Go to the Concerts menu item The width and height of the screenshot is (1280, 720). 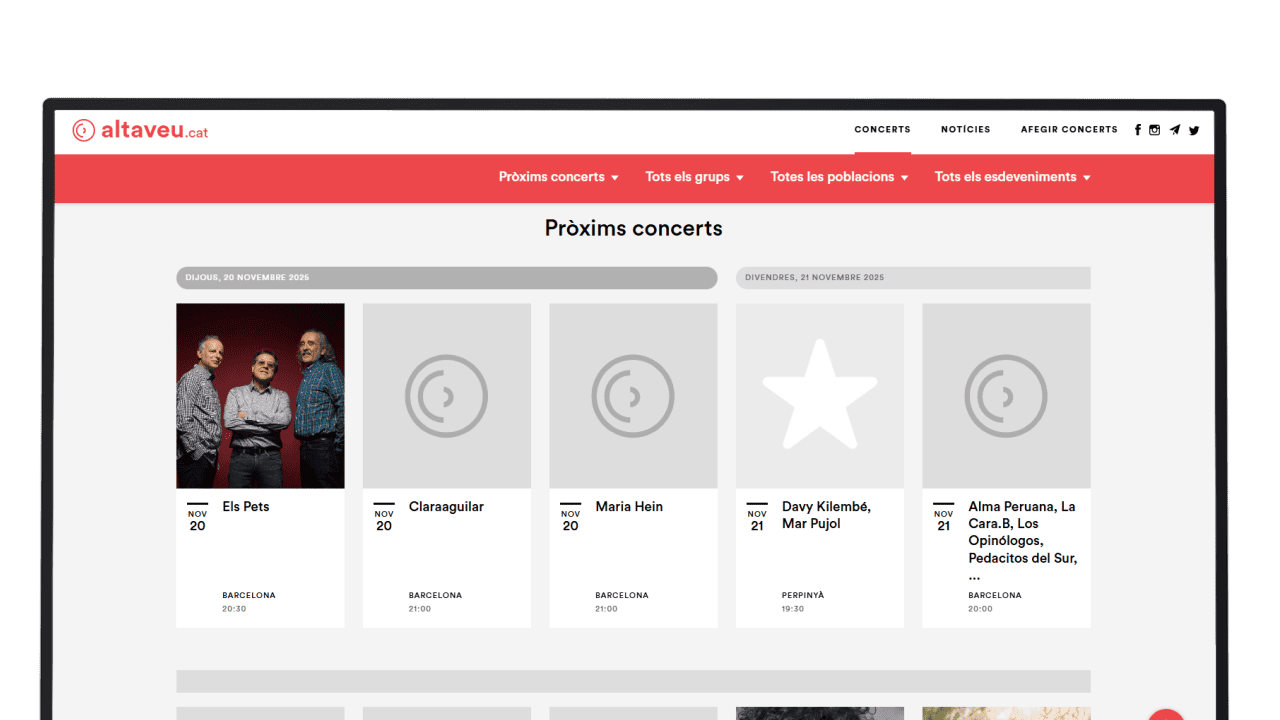click(x=882, y=129)
